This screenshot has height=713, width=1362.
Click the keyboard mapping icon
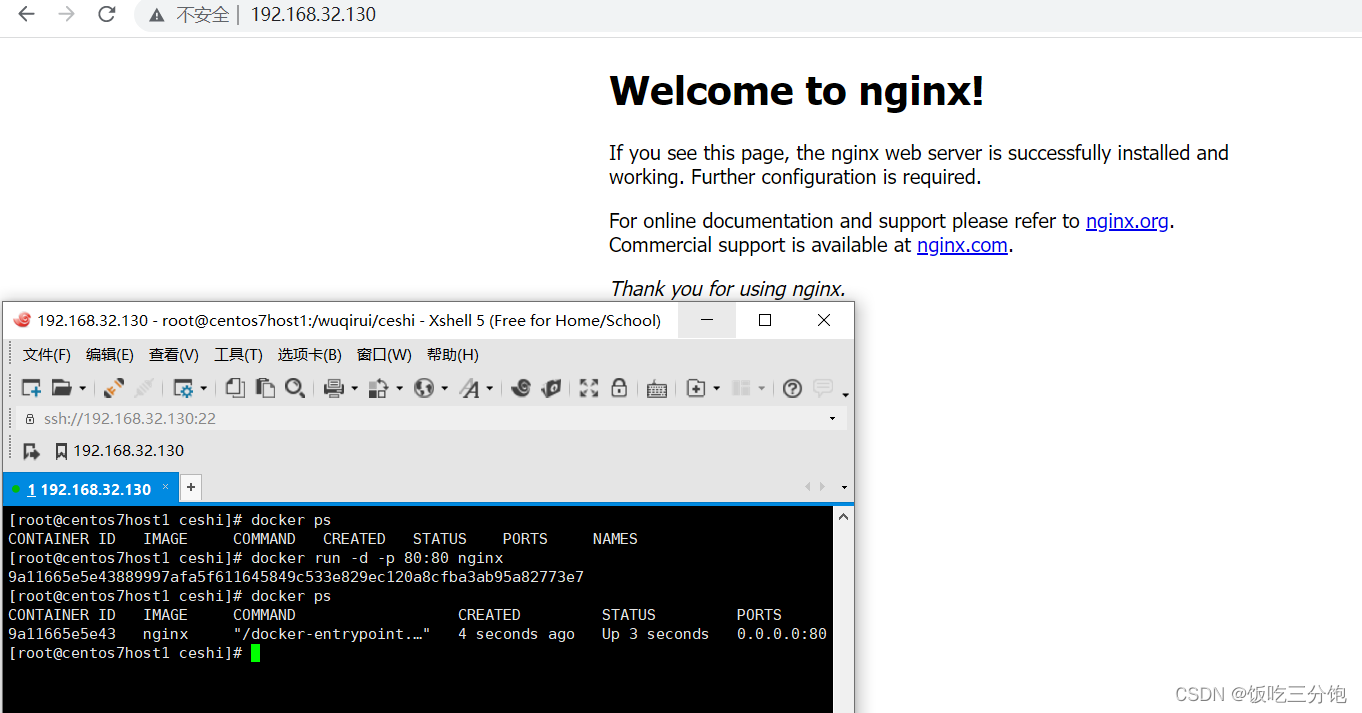tap(657, 389)
